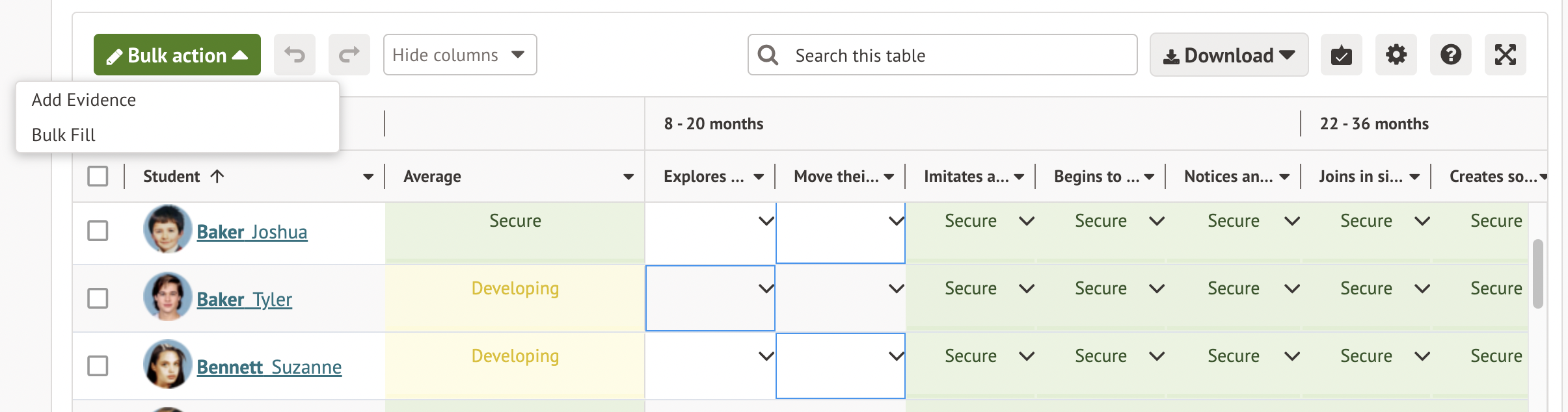
Task: Open the help question mark icon
Action: 1450,55
